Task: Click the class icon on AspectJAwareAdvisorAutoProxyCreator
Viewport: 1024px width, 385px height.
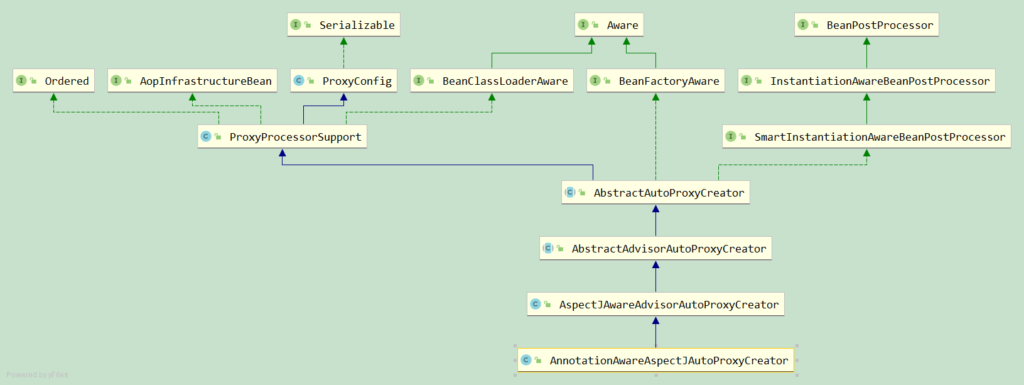Action: tap(535, 304)
